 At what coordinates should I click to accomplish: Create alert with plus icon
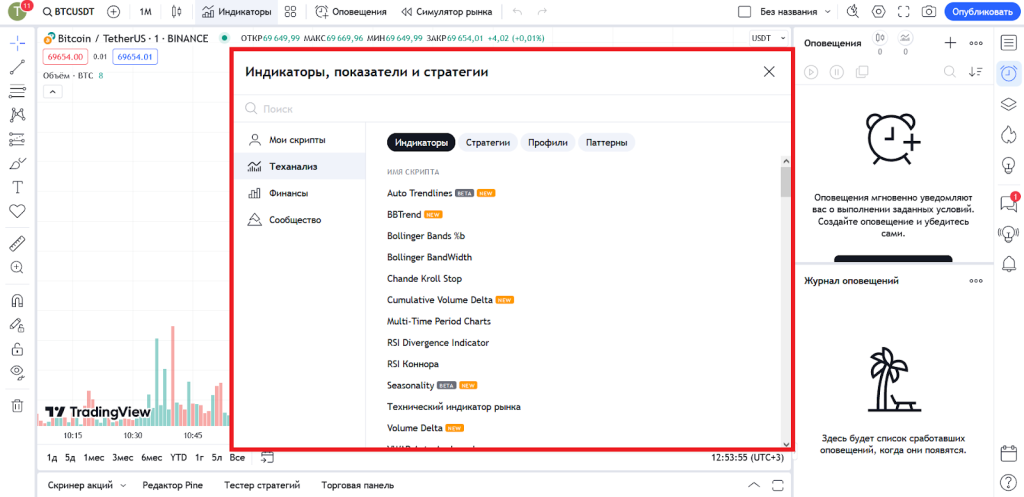coord(950,43)
